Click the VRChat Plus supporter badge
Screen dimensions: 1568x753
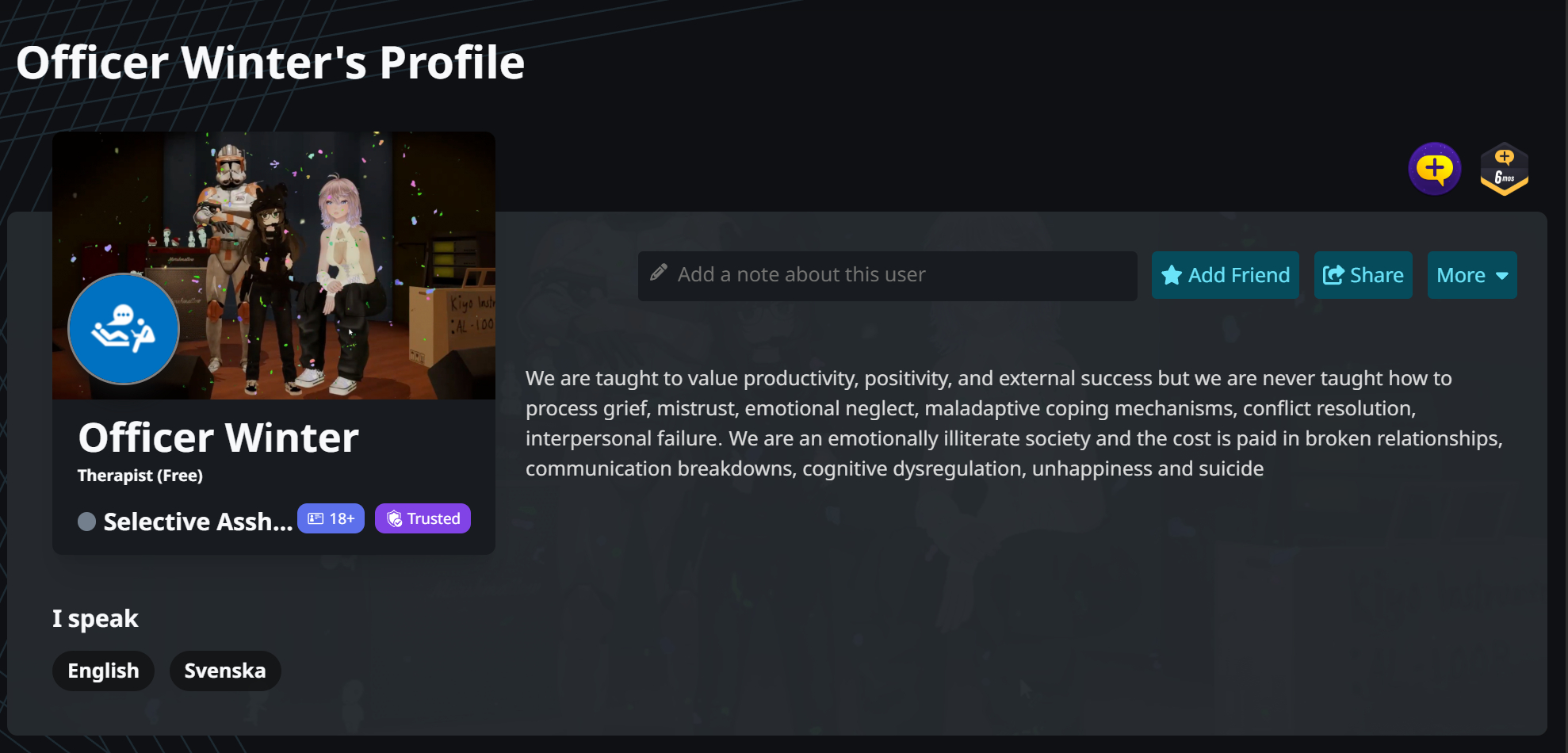1434,169
